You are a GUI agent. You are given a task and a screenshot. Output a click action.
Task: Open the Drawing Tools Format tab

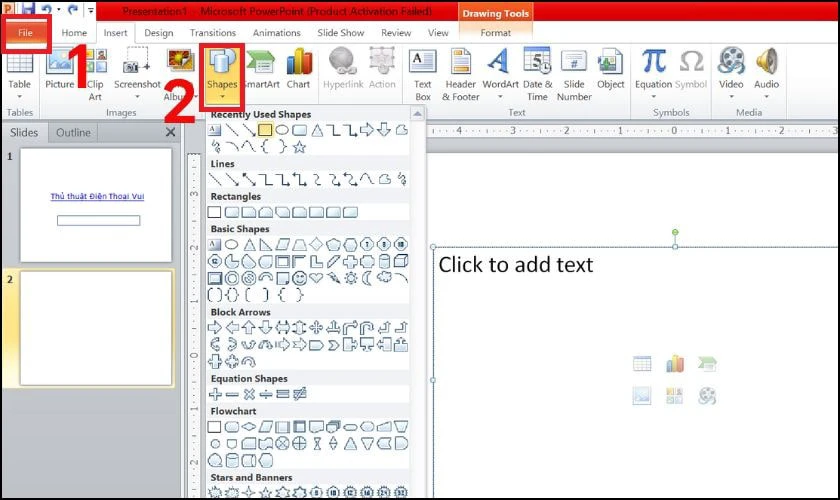coord(496,33)
